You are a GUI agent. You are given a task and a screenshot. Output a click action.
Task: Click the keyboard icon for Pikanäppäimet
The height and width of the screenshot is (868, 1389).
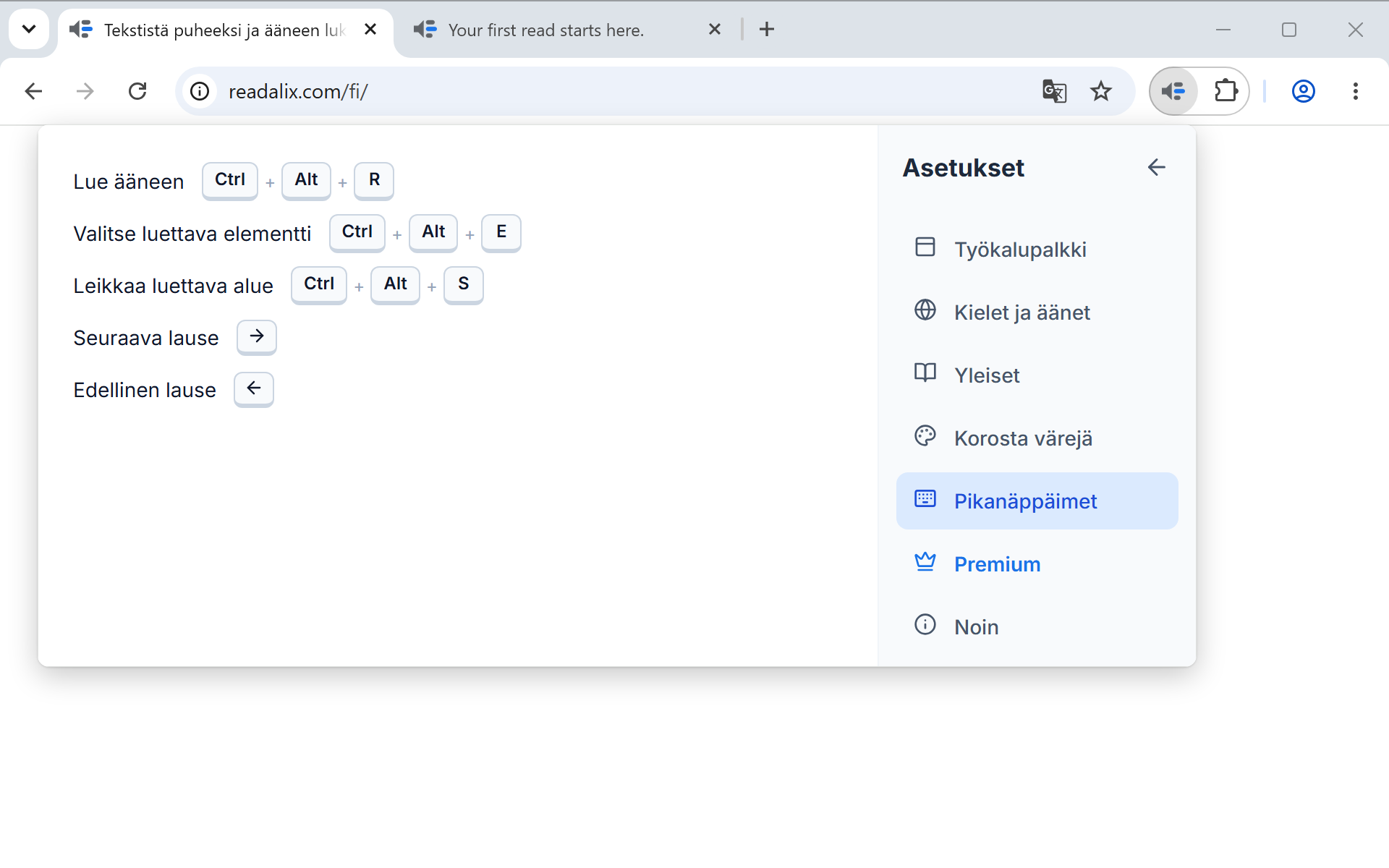925,498
